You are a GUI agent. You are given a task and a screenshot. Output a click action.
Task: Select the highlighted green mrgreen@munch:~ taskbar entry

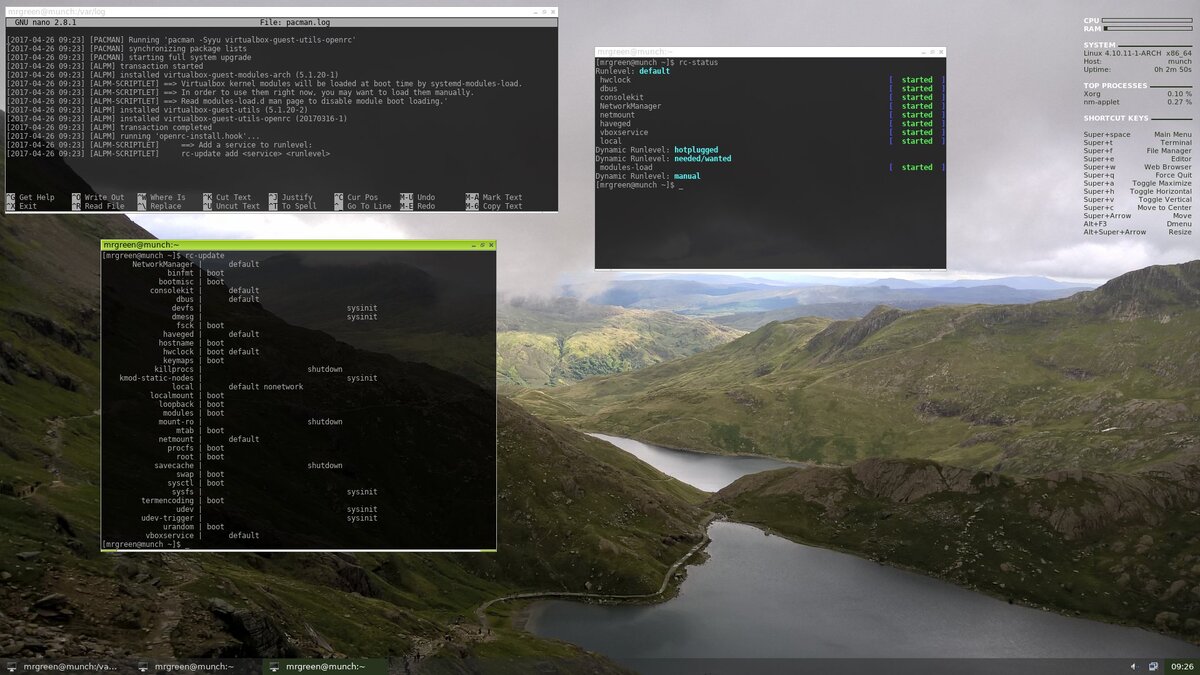coord(324,666)
